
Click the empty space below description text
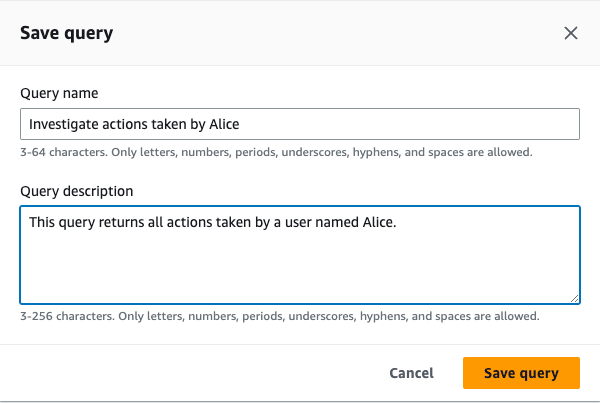[x=300, y=270]
